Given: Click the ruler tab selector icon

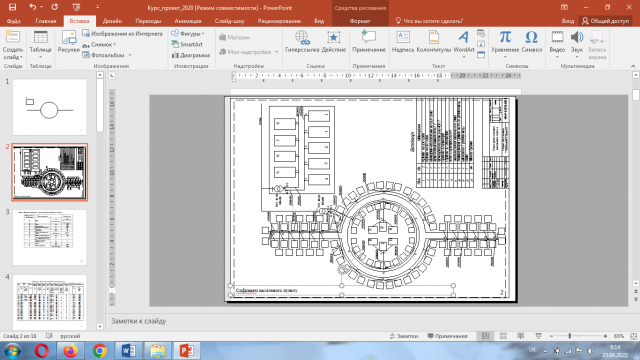Looking at the screenshot, I should (x=112, y=76).
